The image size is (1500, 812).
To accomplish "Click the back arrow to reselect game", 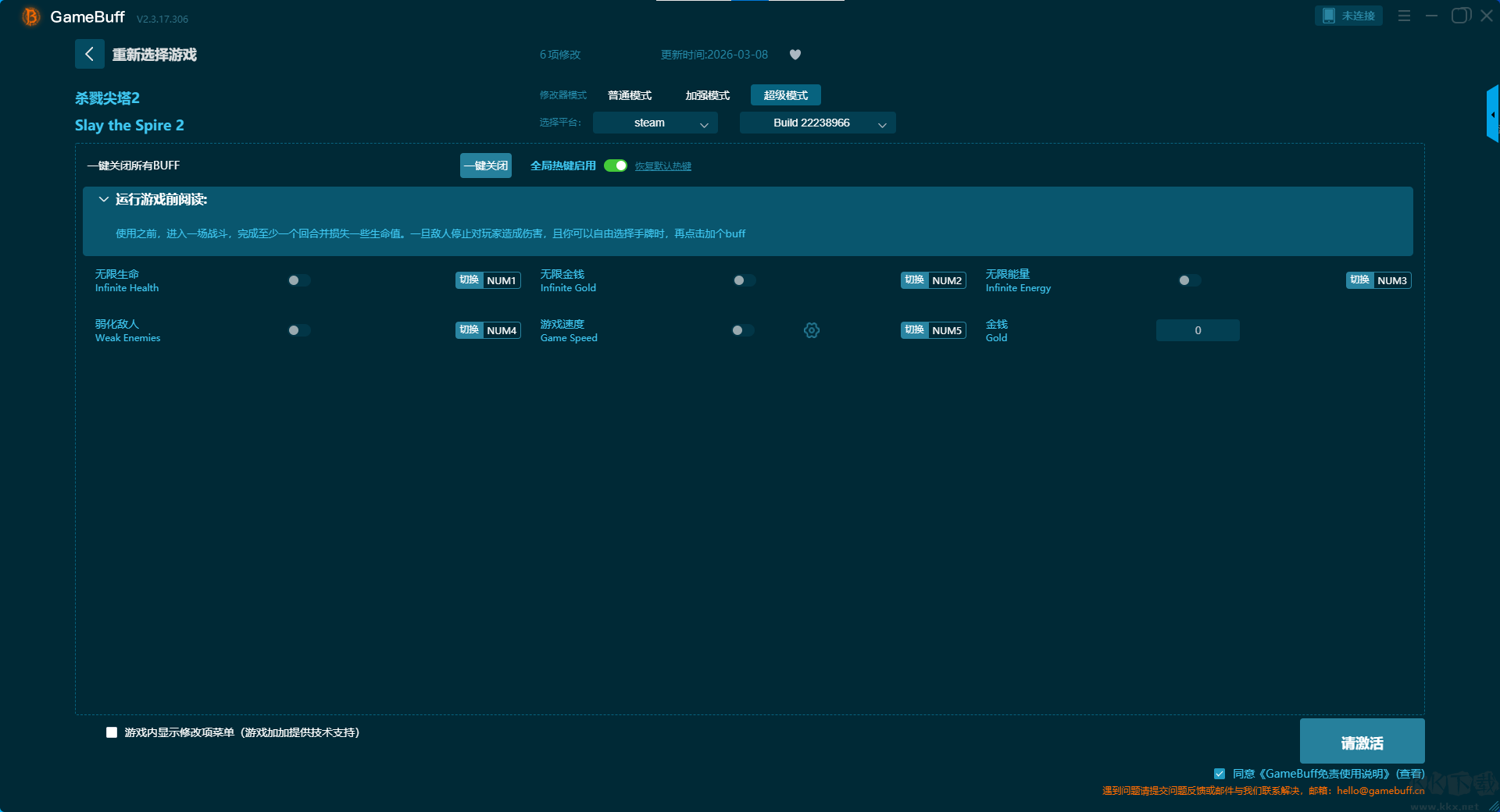I will point(89,54).
